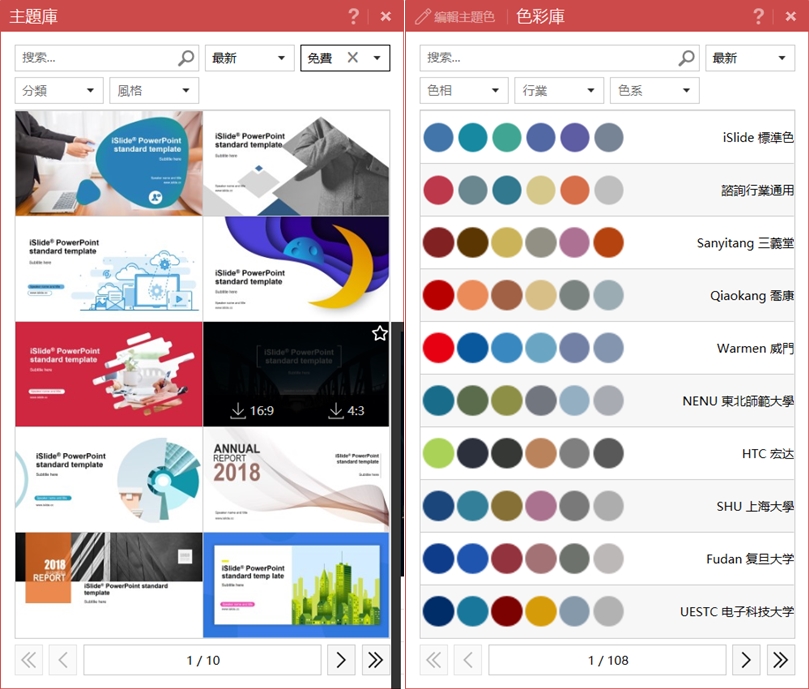809x689 pixels.
Task: Click the dark red swatch in Sanyitang row
Action: 439,243
